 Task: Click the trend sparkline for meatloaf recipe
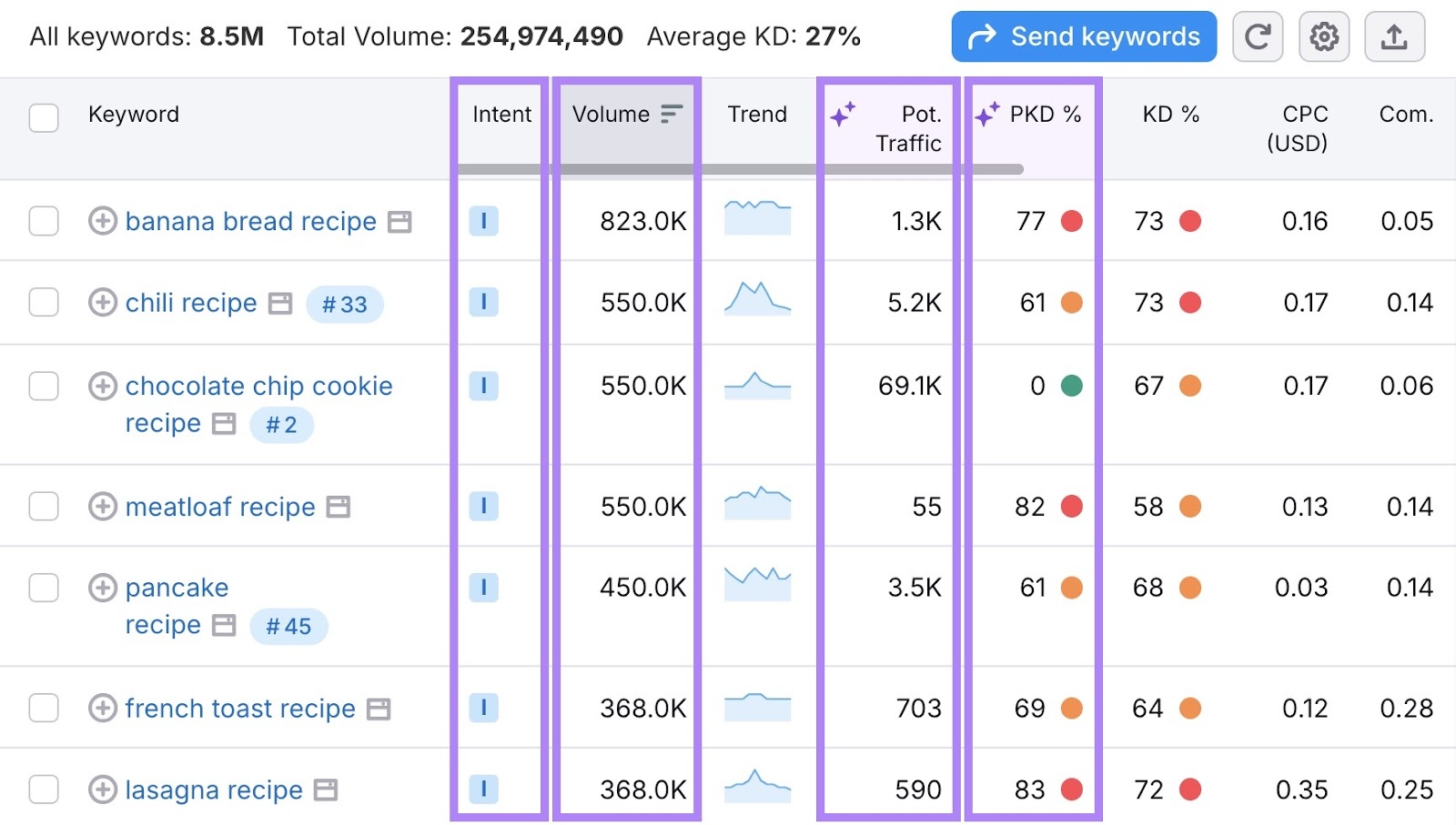point(757,506)
